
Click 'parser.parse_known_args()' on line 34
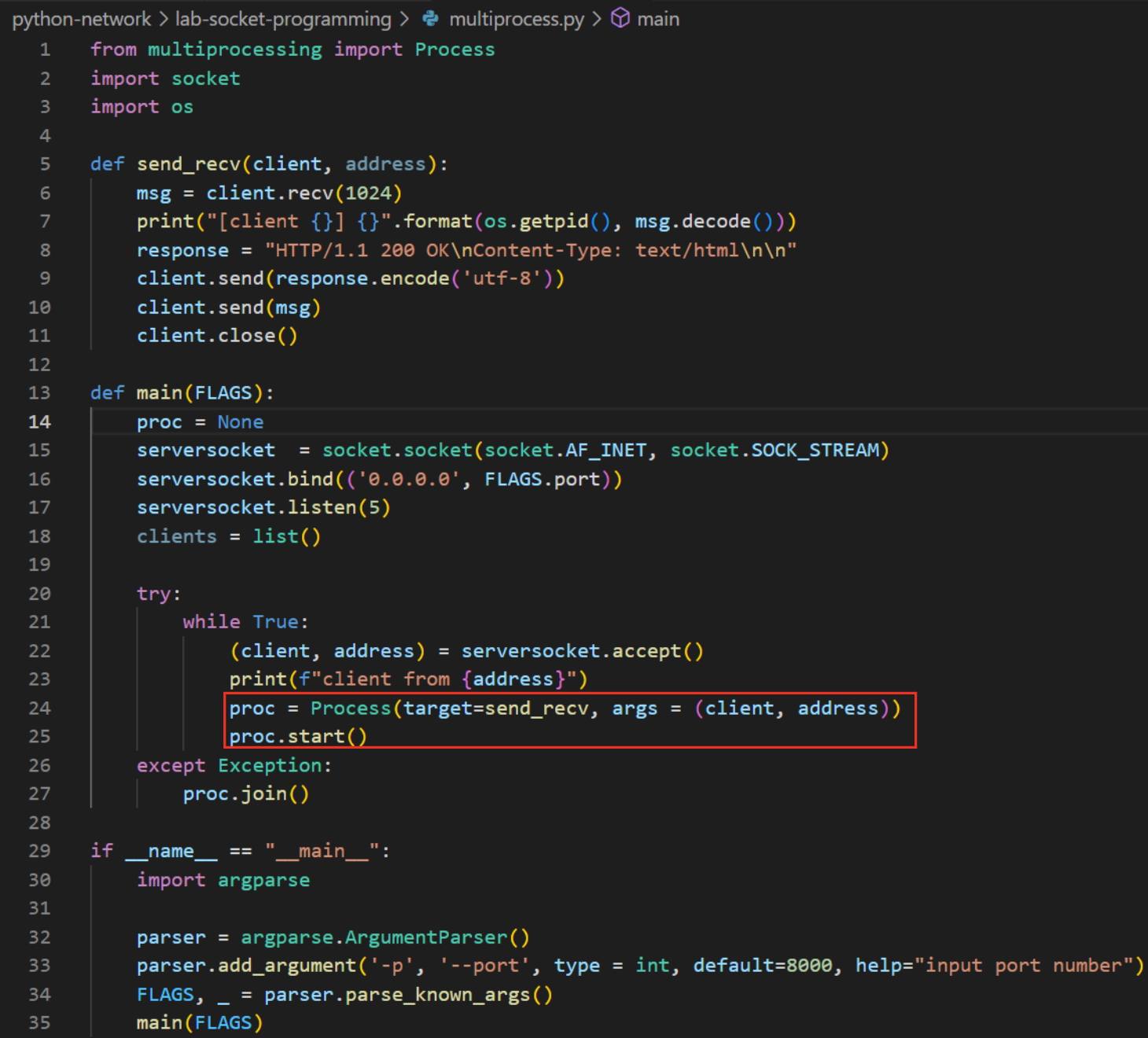408,995
